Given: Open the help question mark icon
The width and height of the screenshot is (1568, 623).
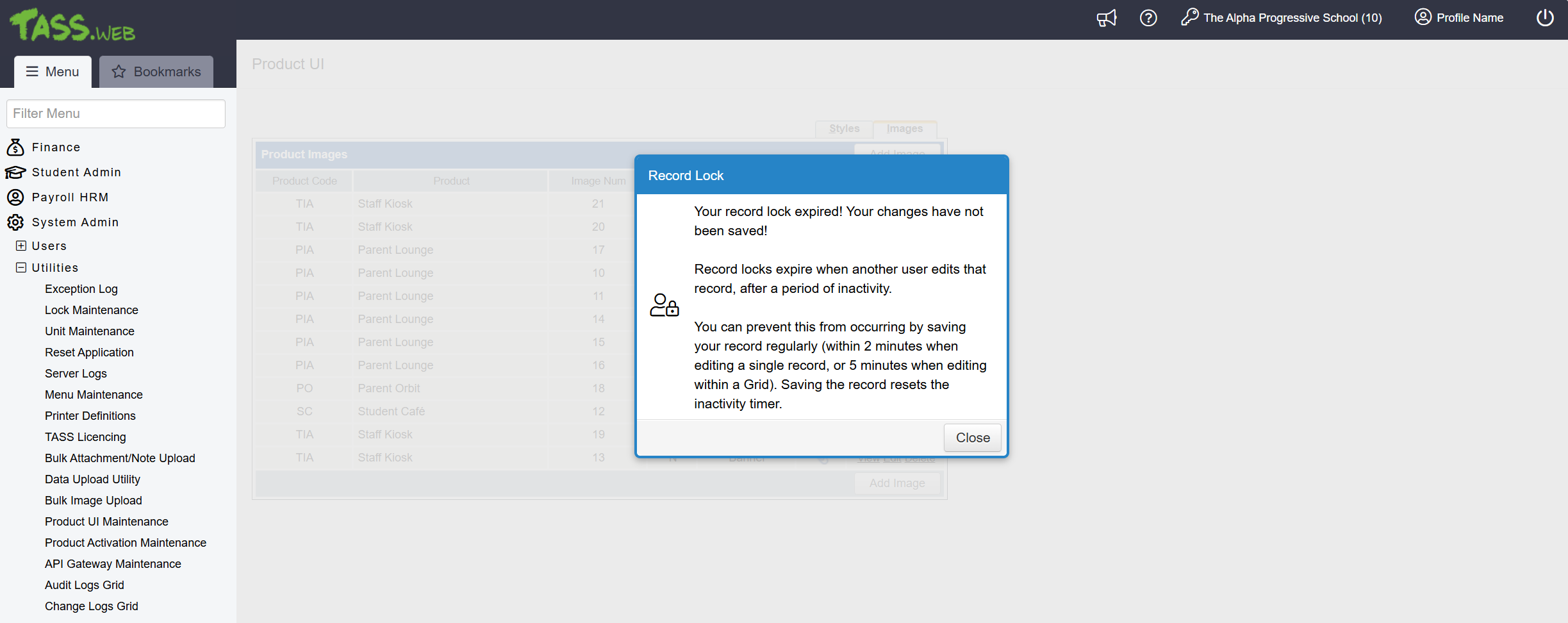Looking at the screenshot, I should 1148,18.
